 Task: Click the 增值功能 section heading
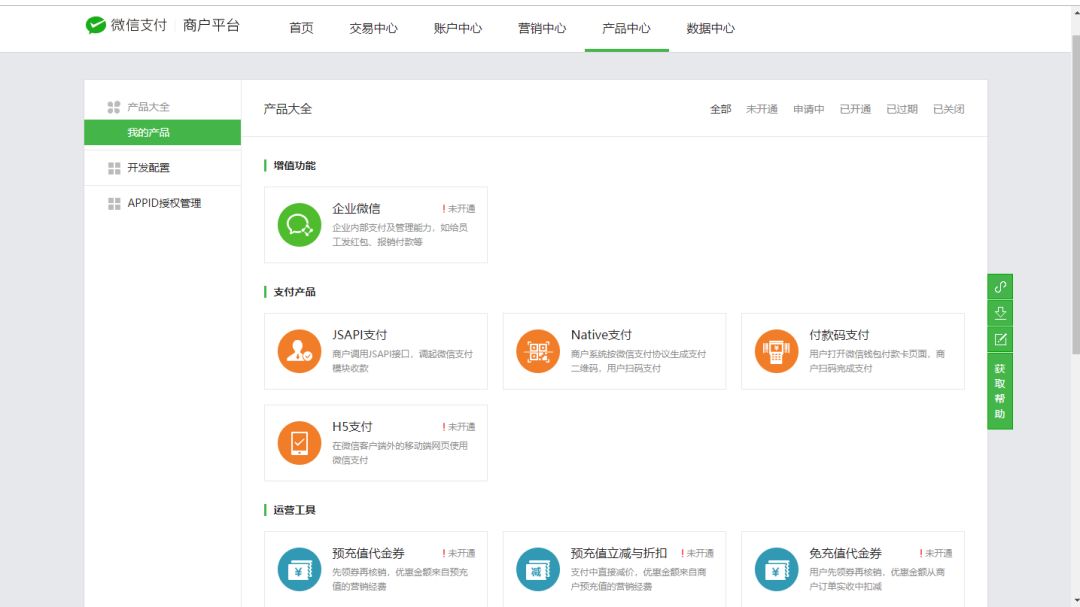[x=294, y=165]
